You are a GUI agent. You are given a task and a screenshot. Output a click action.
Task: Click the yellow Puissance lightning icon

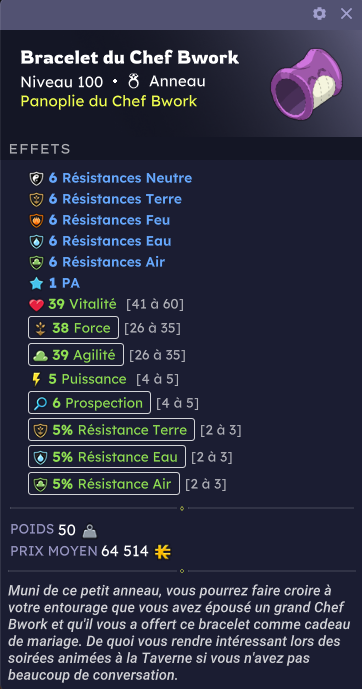[x=37, y=379]
